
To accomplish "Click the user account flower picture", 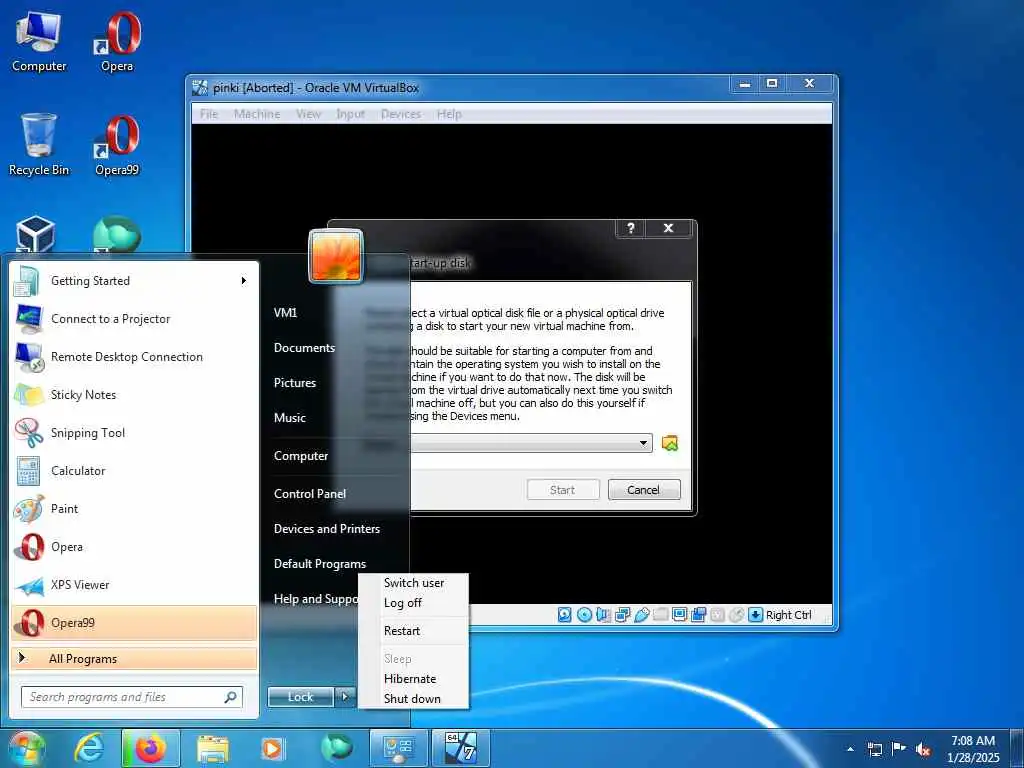I will (x=336, y=256).
